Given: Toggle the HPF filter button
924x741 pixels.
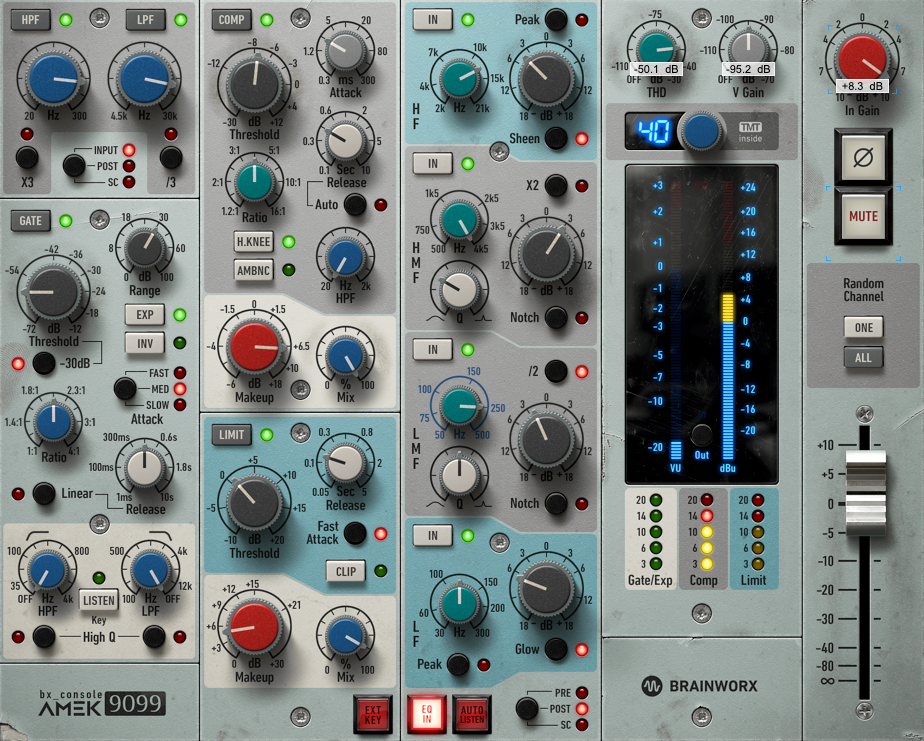Looking at the screenshot, I should point(31,20).
